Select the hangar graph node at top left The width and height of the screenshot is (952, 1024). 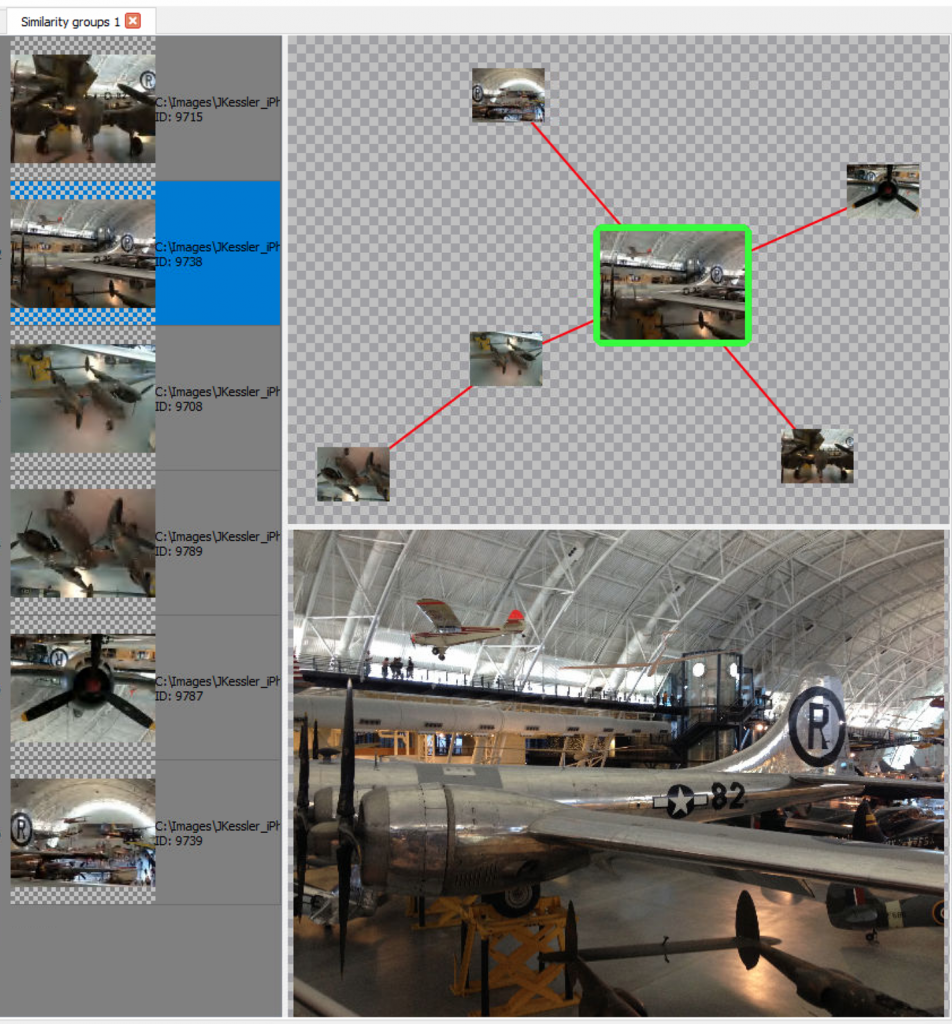click(508, 95)
